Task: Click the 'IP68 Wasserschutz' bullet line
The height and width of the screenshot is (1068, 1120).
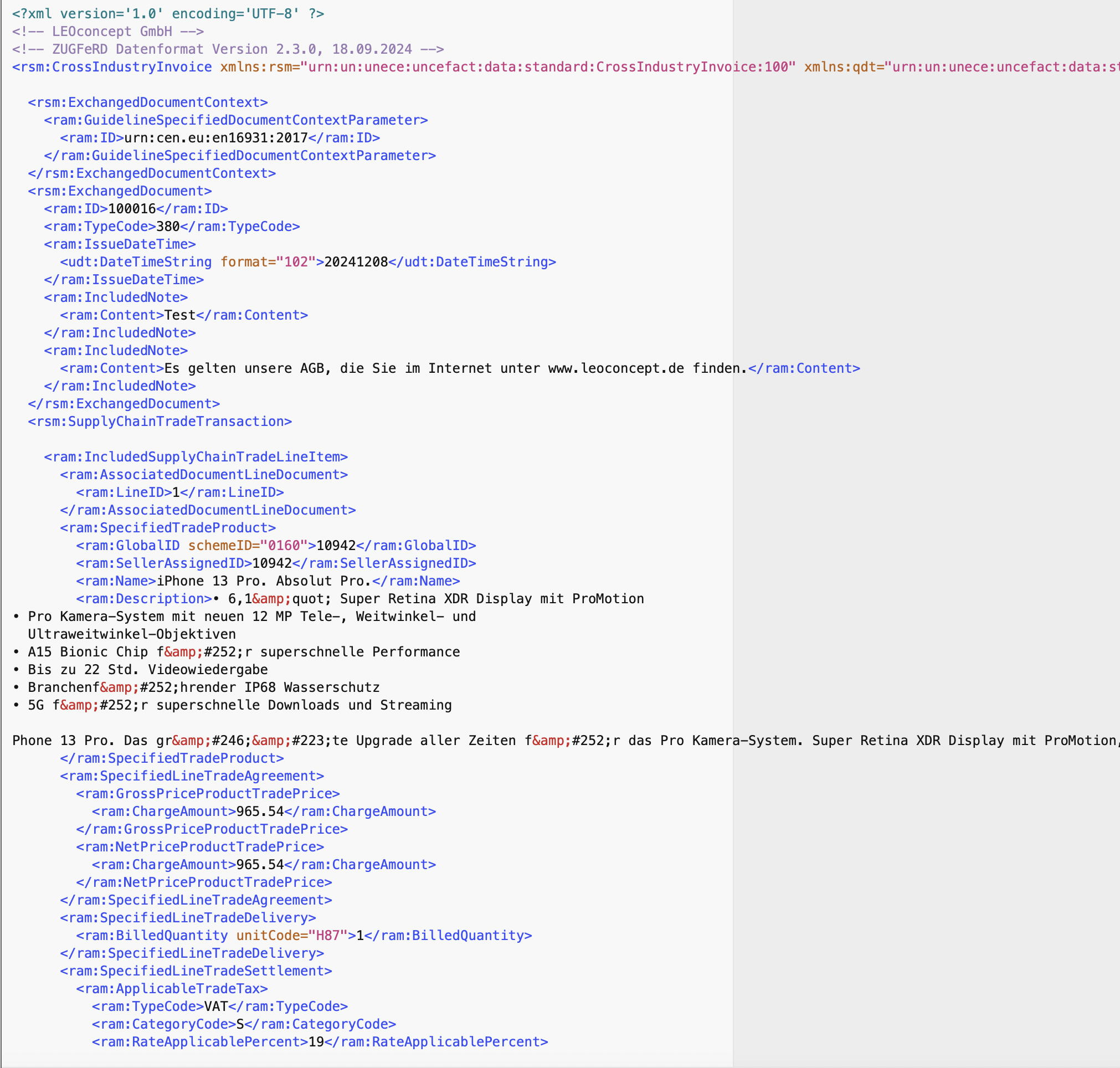Action: pos(196,687)
